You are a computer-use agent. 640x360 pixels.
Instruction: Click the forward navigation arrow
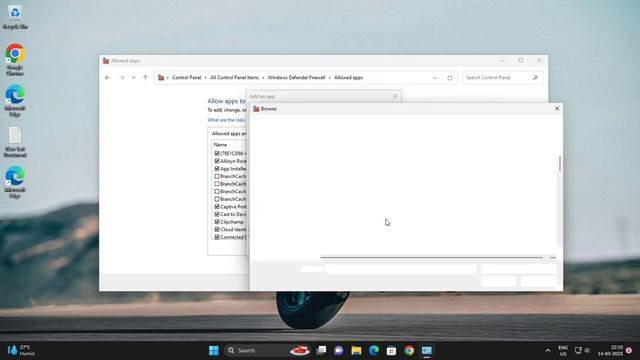coord(122,78)
